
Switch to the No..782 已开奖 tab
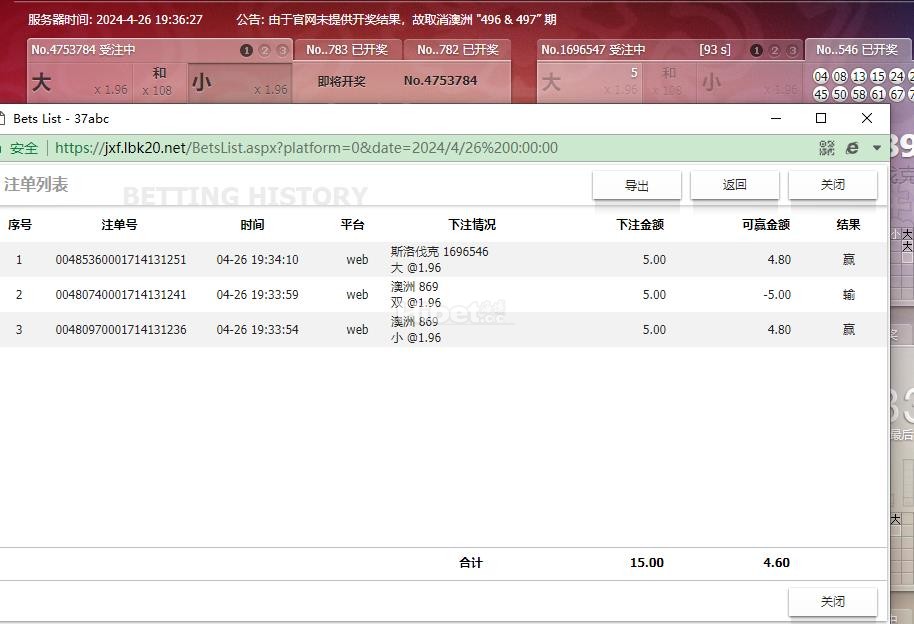458,50
